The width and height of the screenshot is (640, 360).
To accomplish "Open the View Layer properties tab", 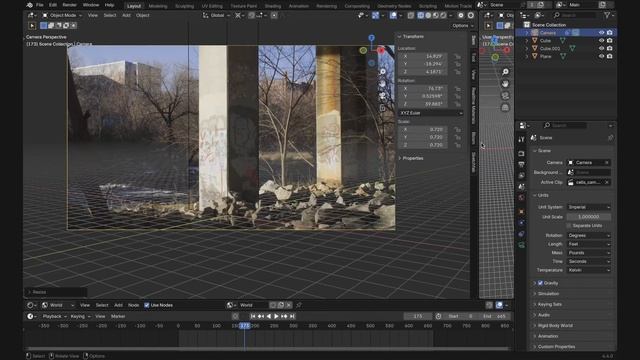I will pyautogui.click(x=521, y=175).
